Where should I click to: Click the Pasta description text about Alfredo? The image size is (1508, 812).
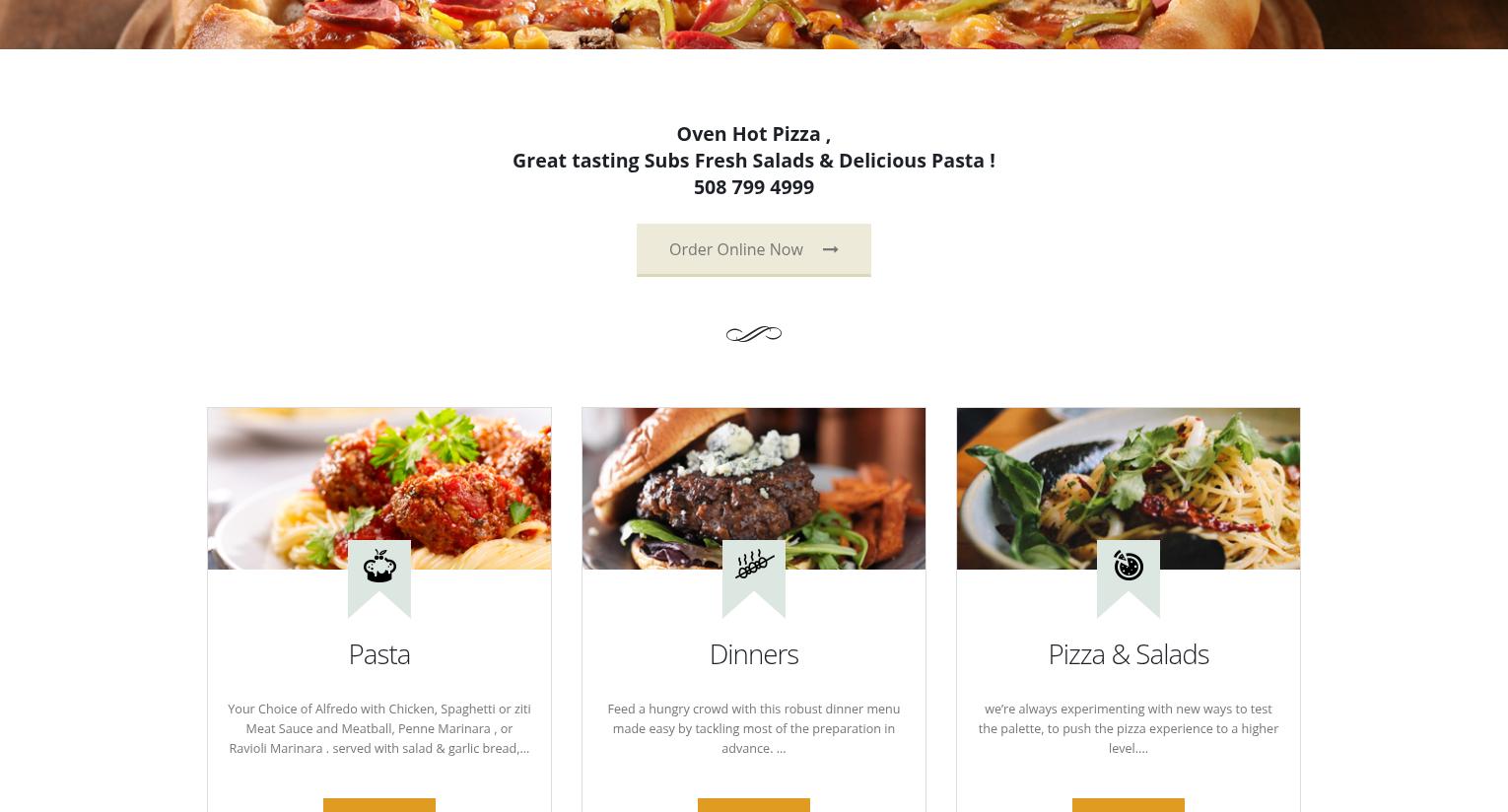[x=379, y=728]
